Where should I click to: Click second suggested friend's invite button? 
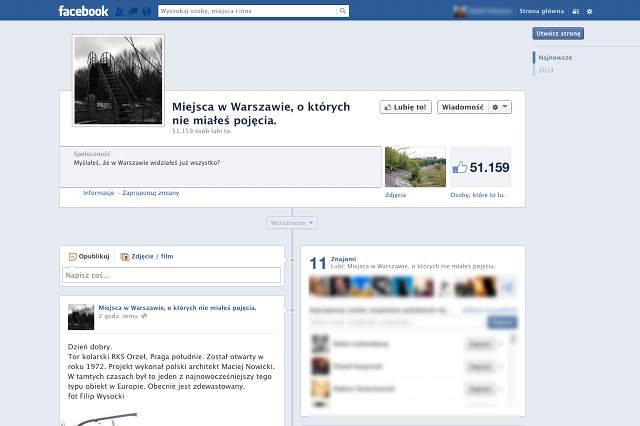(480, 366)
